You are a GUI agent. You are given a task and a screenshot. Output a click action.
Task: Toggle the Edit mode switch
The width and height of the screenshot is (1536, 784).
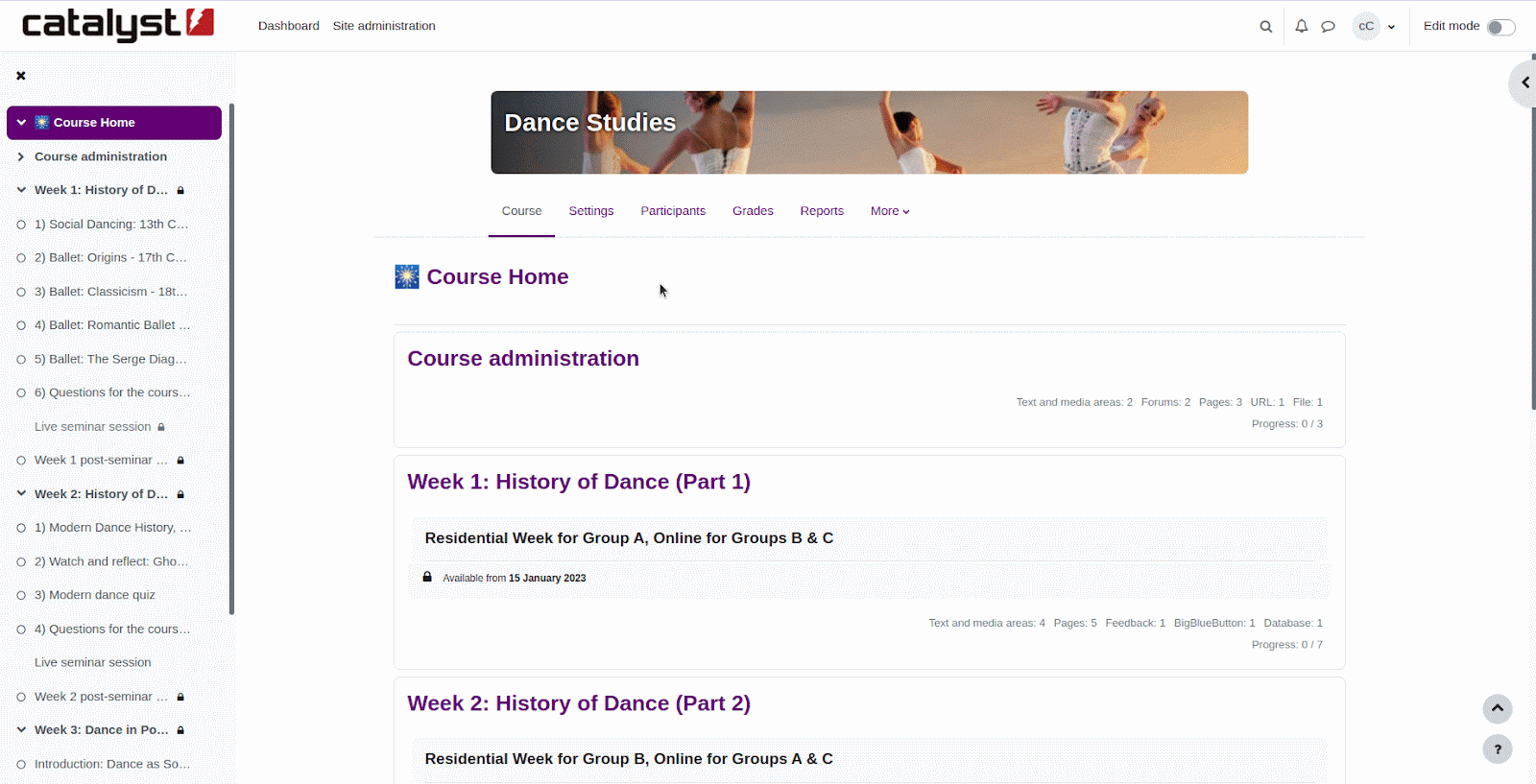[1500, 27]
